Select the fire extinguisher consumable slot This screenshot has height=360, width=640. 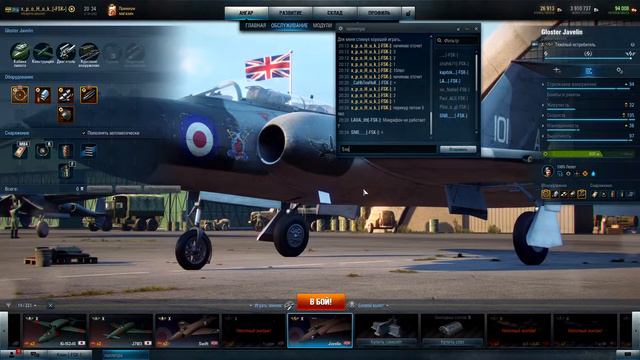pyautogui.click(x=65, y=151)
